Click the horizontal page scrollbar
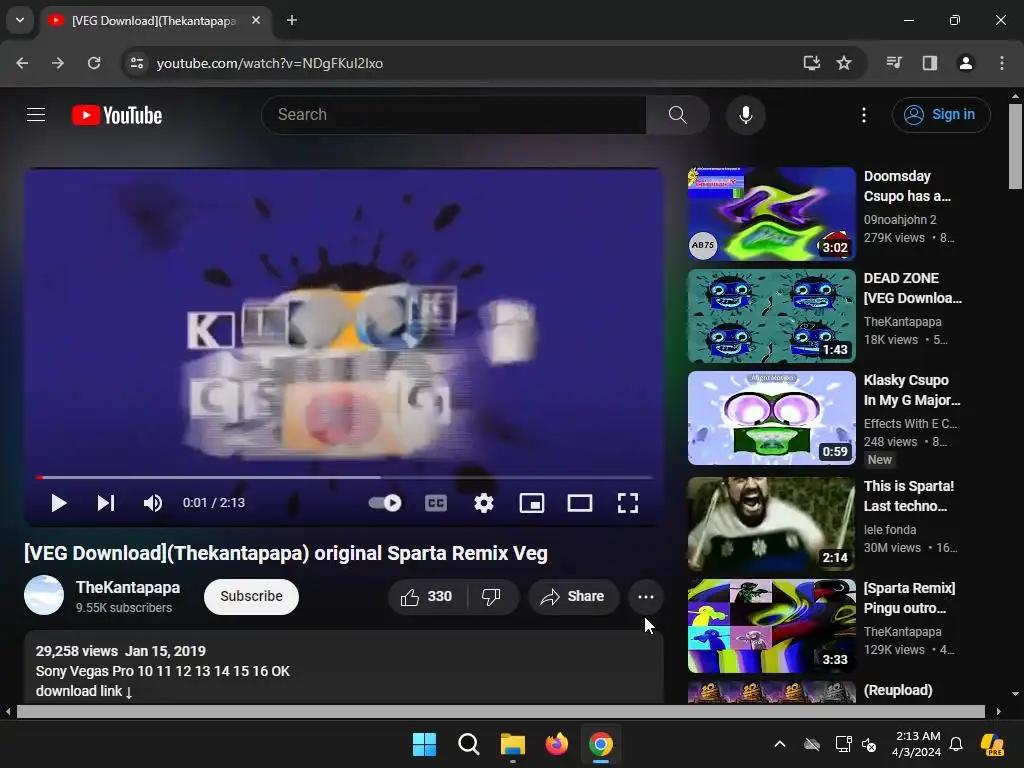This screenshot has width=1024, height=768. click(501, 711)
